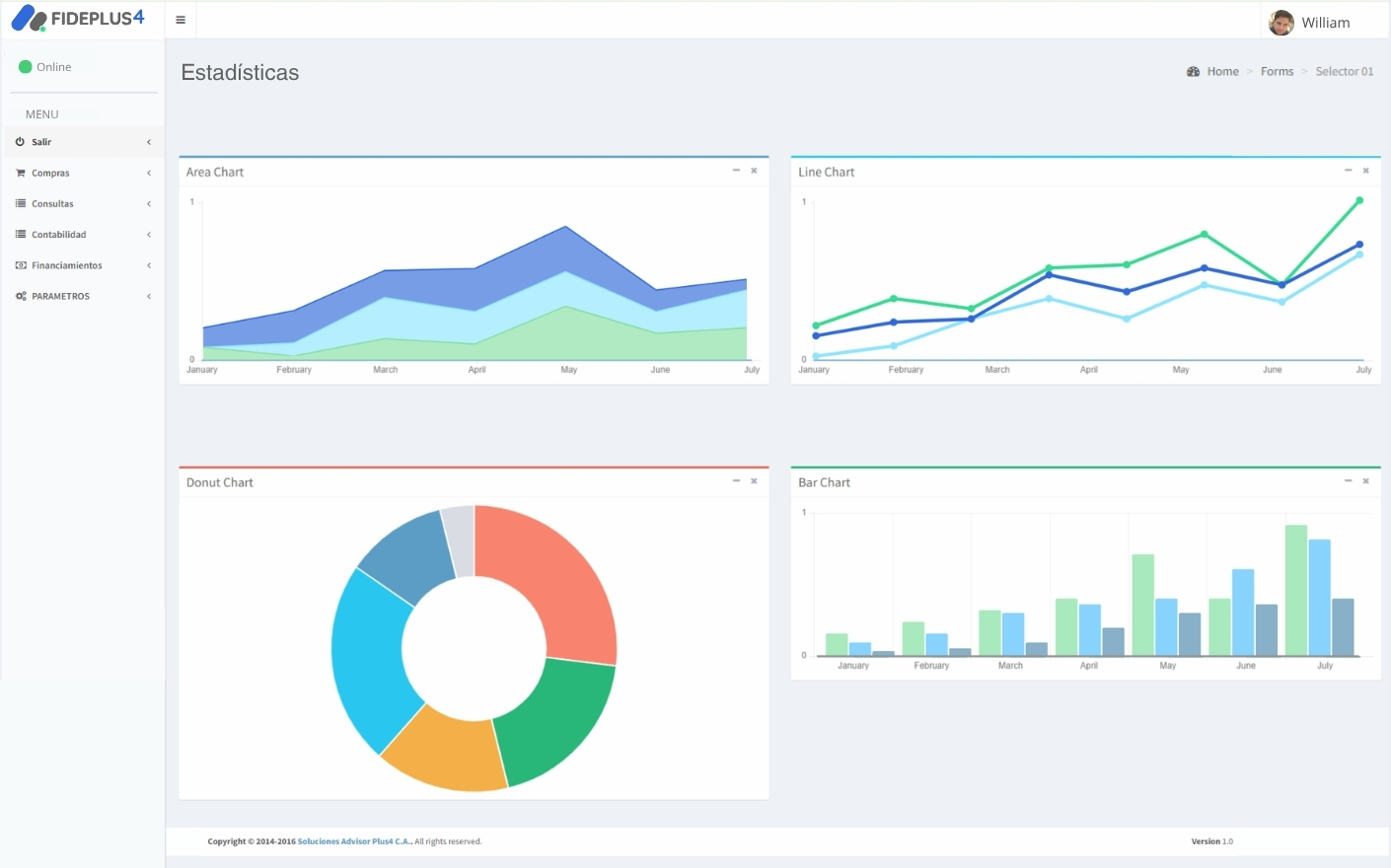
Task: Click the Financiamientos sidebar icon
Action: (20, 265)
